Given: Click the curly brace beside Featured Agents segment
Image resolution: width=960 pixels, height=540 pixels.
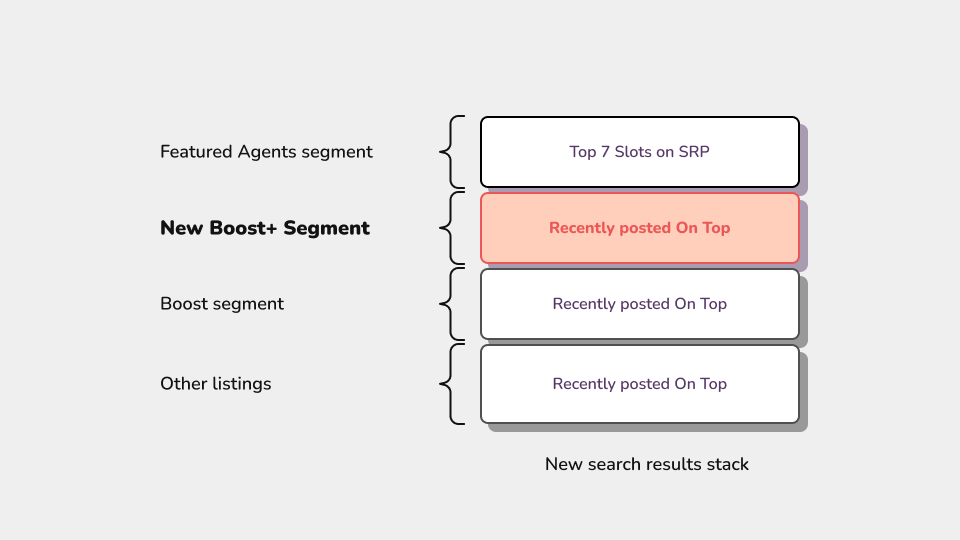Looking at the screenshot, I should tap(452, 152).
